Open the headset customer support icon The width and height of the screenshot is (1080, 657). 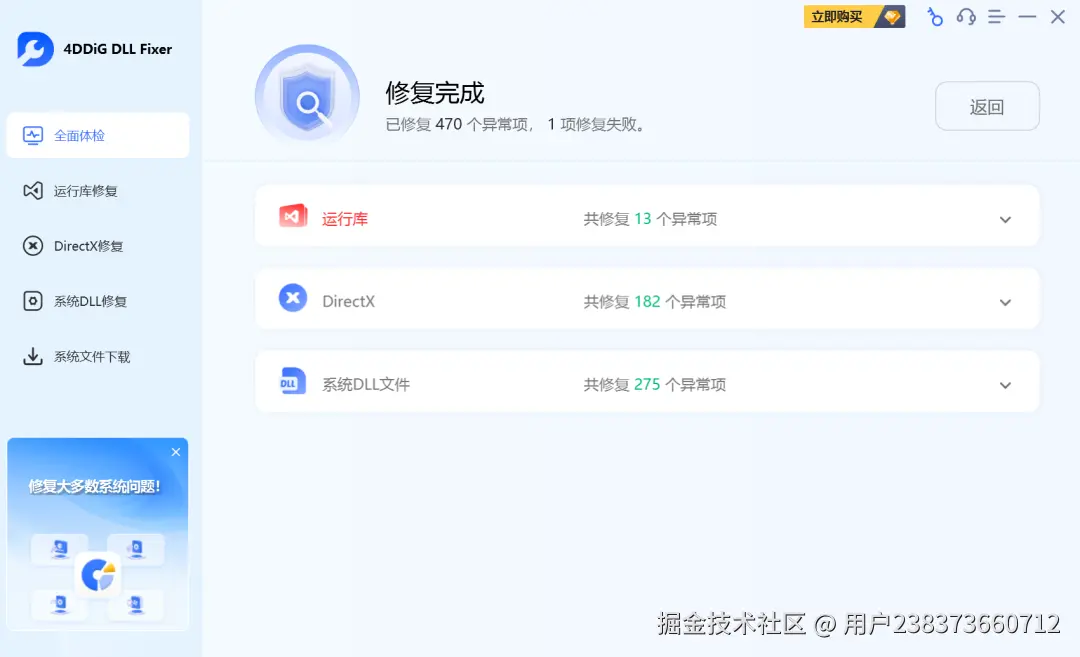click(966, 17)
